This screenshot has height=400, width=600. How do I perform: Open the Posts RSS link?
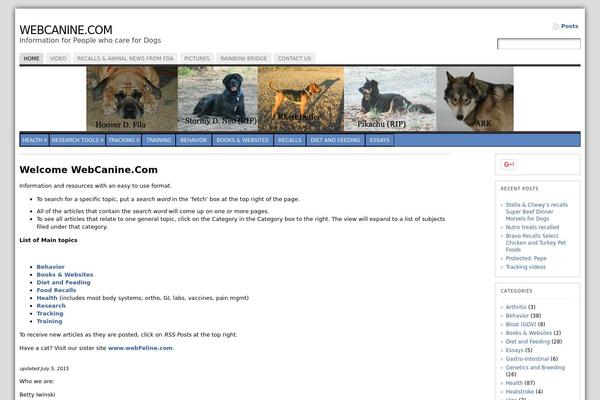tap(569, 26)
